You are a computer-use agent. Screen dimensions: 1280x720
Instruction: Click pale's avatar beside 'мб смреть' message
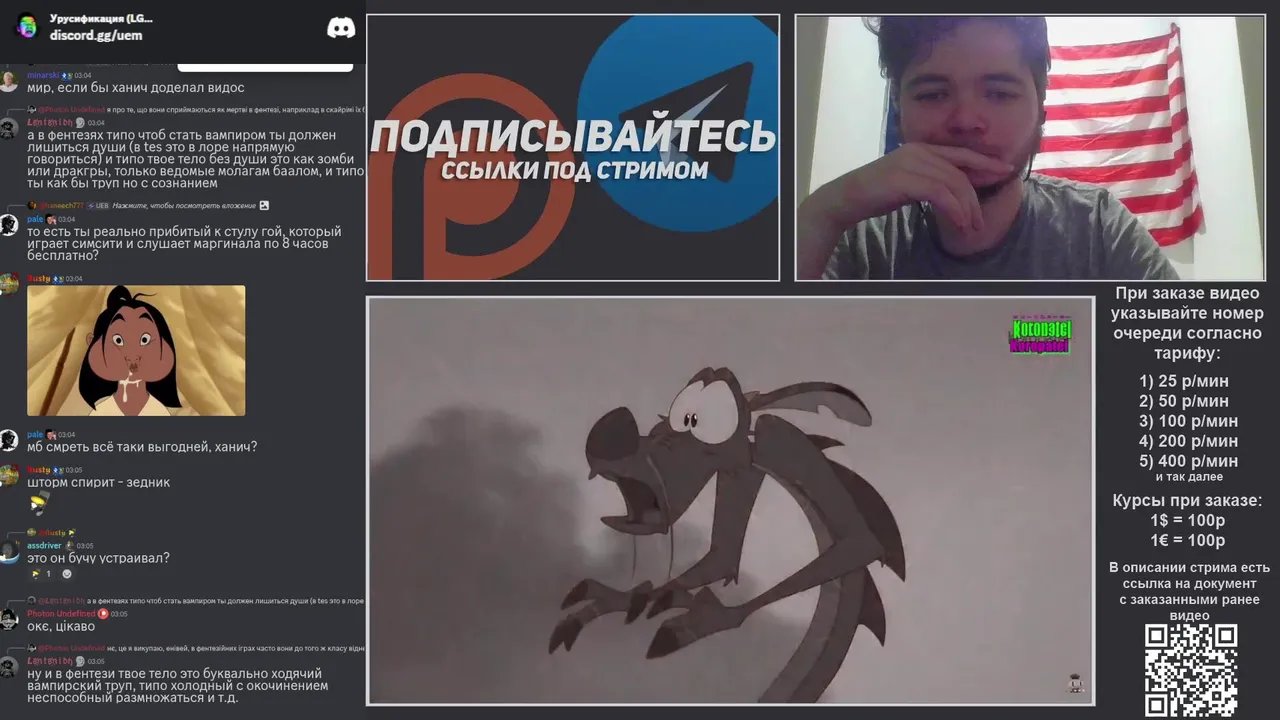point(9,441)
